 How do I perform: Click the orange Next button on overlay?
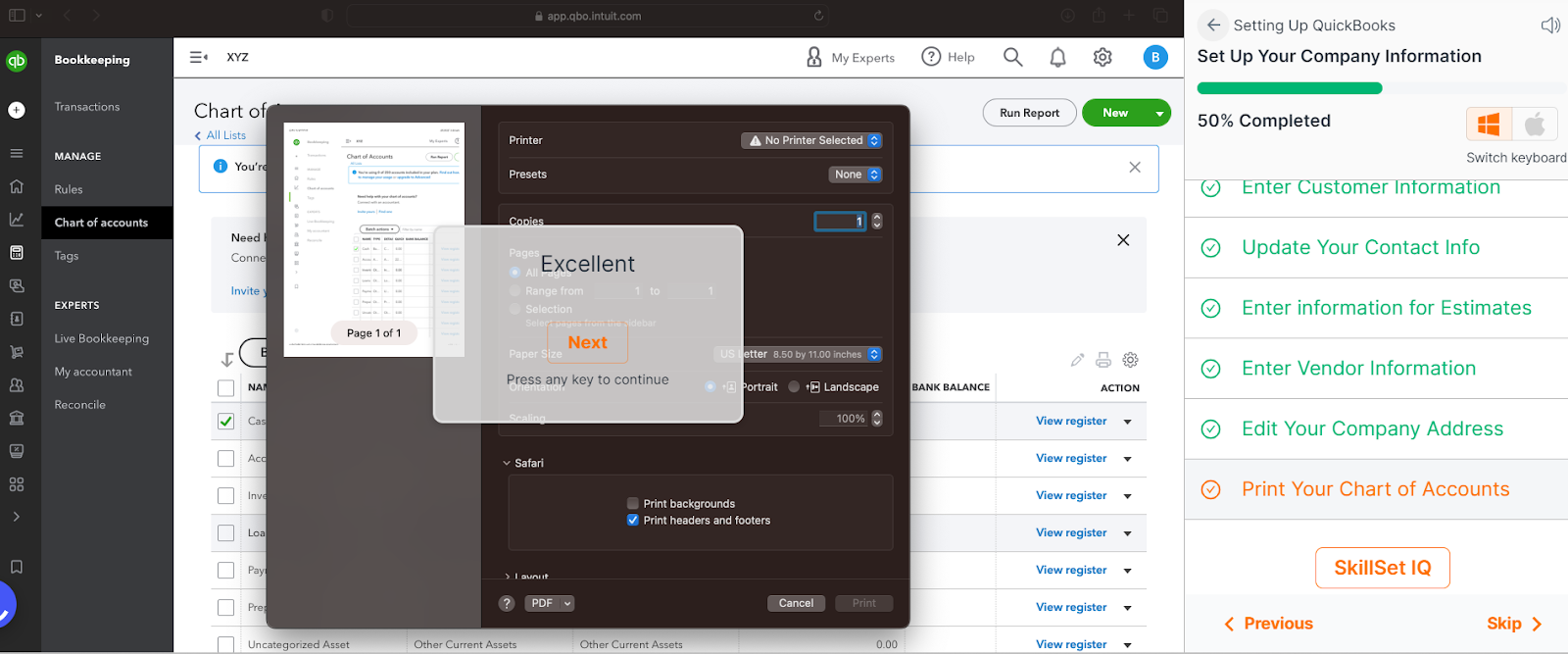[x=588, y=342]
